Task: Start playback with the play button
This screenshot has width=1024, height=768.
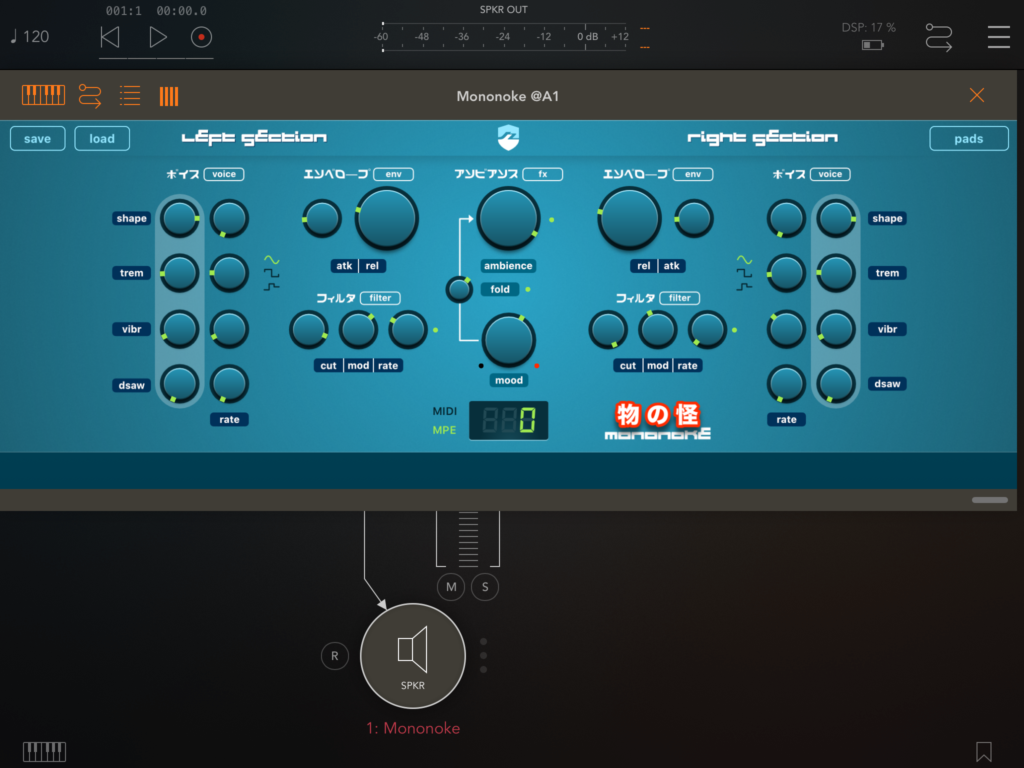Action: (x=157, y=37)
